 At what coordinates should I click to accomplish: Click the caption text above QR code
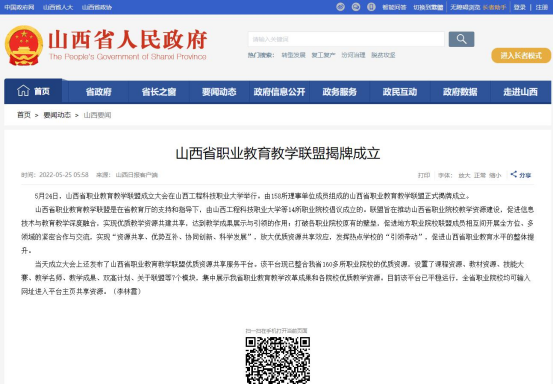click(x=276, y=331)
